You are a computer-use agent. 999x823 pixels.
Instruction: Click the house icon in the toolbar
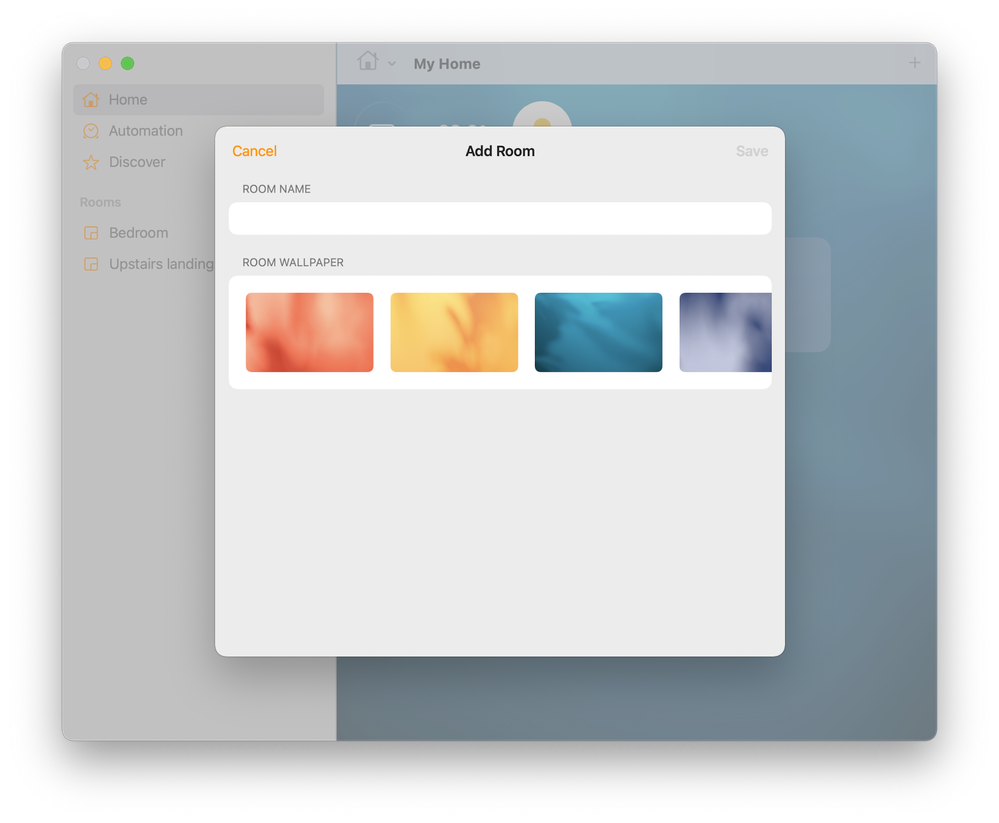(368, 62)
